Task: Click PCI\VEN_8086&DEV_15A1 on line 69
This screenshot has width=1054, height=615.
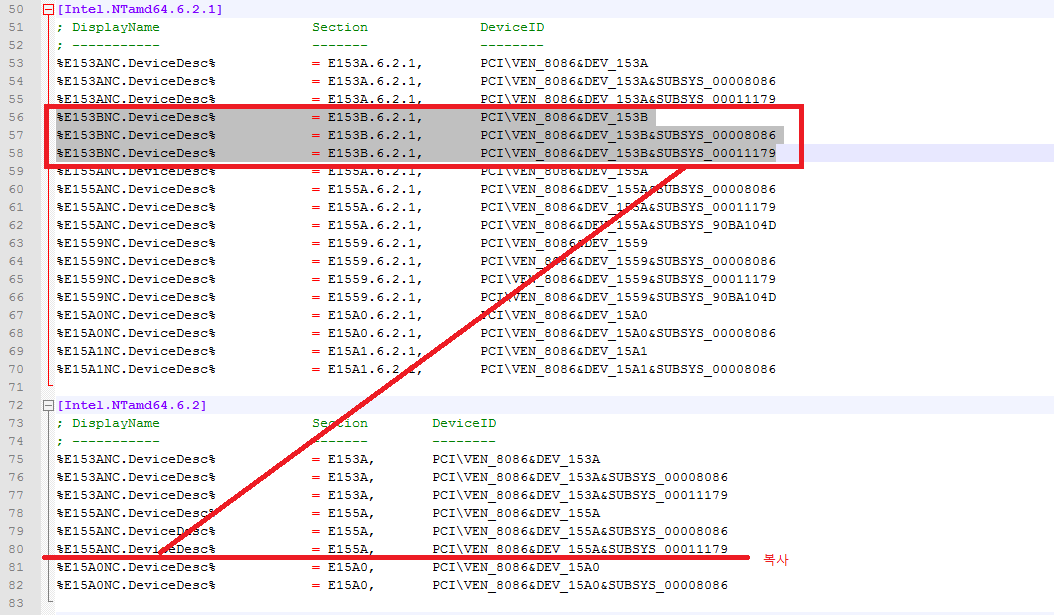Action: pos(564,352)
